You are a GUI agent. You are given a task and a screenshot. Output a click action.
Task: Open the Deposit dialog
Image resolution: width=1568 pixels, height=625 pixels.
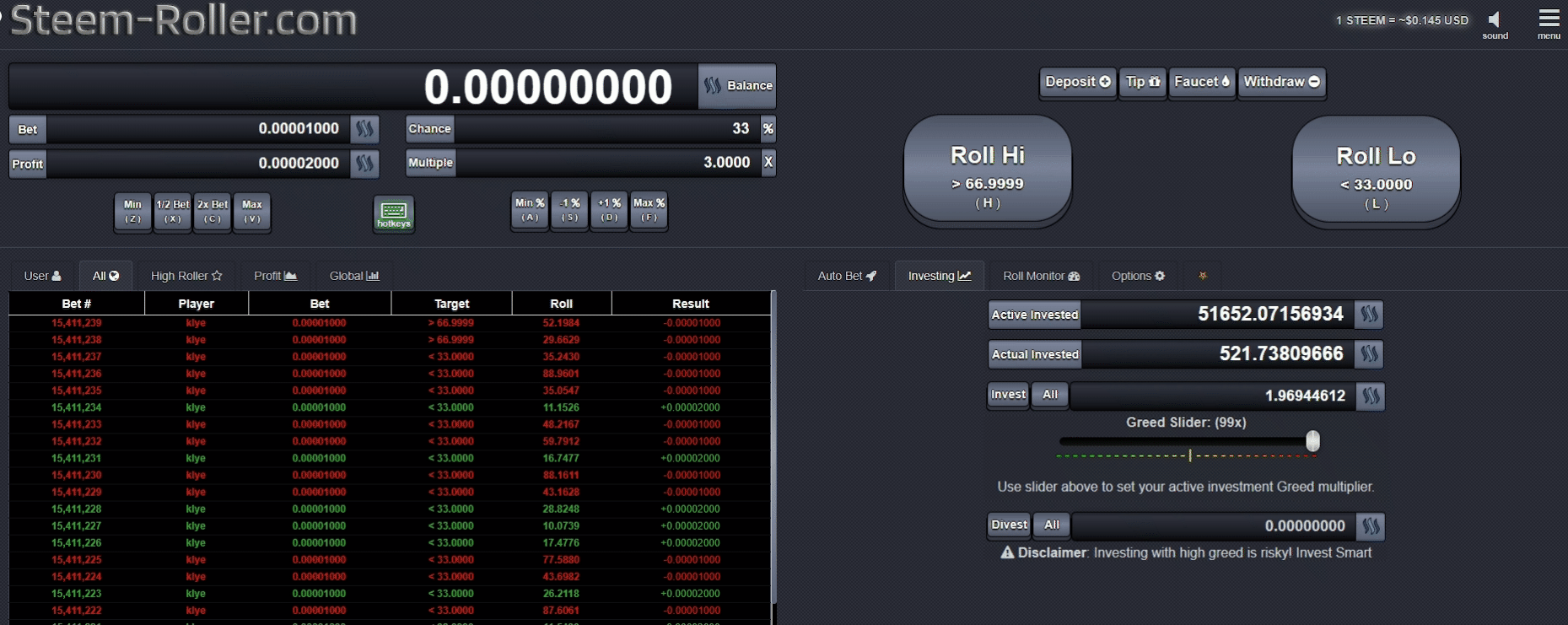[1078, 83]
